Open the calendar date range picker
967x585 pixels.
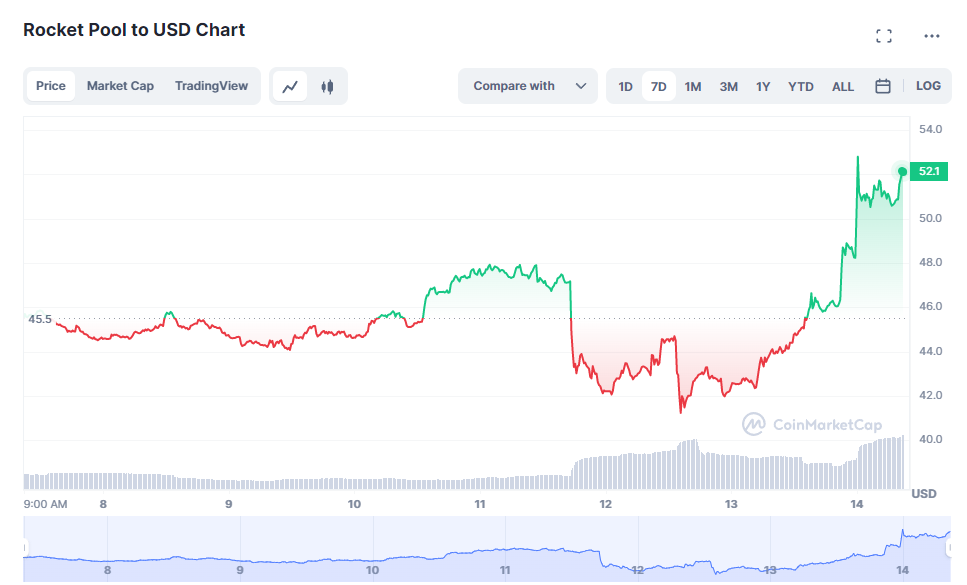pyautogui.click(x=883, y=86)
